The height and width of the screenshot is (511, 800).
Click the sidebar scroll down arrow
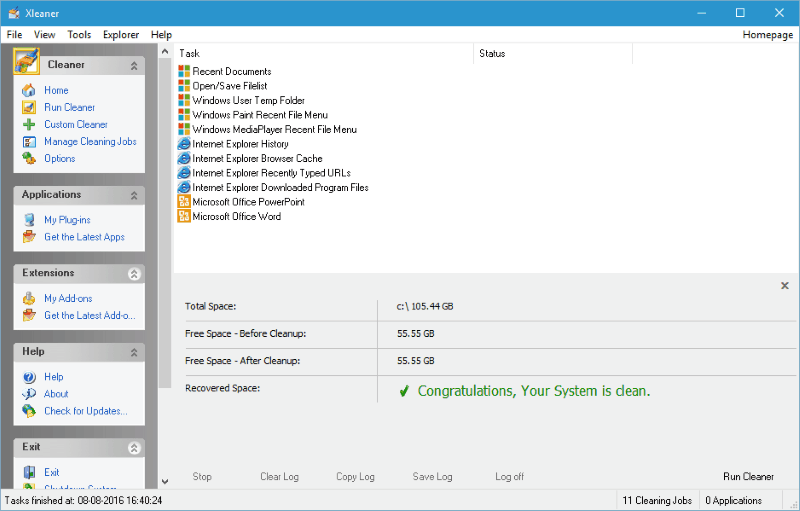click(165, 481)
